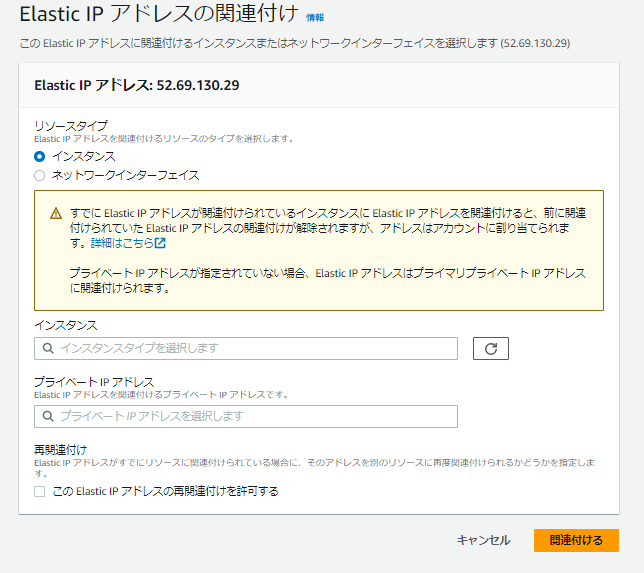
Task: Click the プライベート IP アドレス field label
Action: click(x=94, y=382)
